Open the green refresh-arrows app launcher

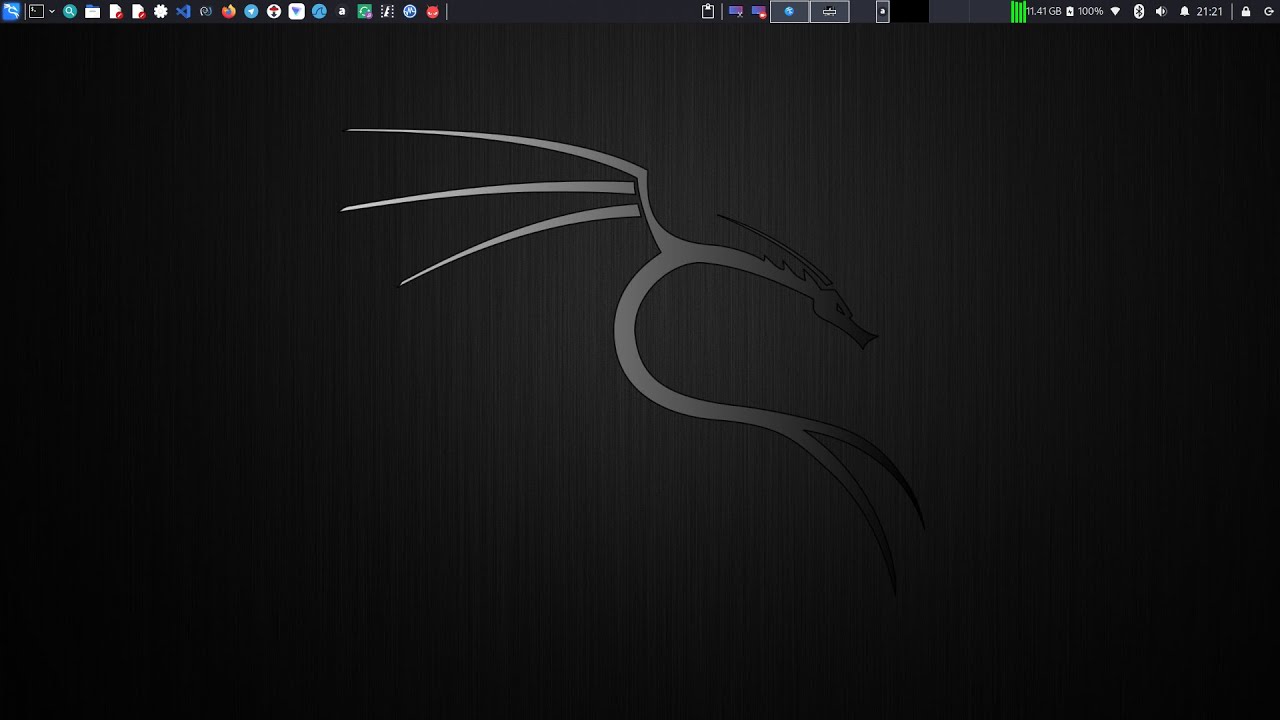(365, 11)
